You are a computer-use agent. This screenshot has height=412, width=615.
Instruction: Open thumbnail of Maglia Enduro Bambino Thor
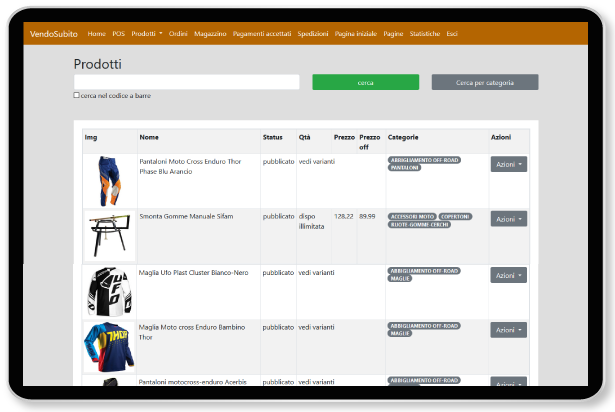coord(109,347)
